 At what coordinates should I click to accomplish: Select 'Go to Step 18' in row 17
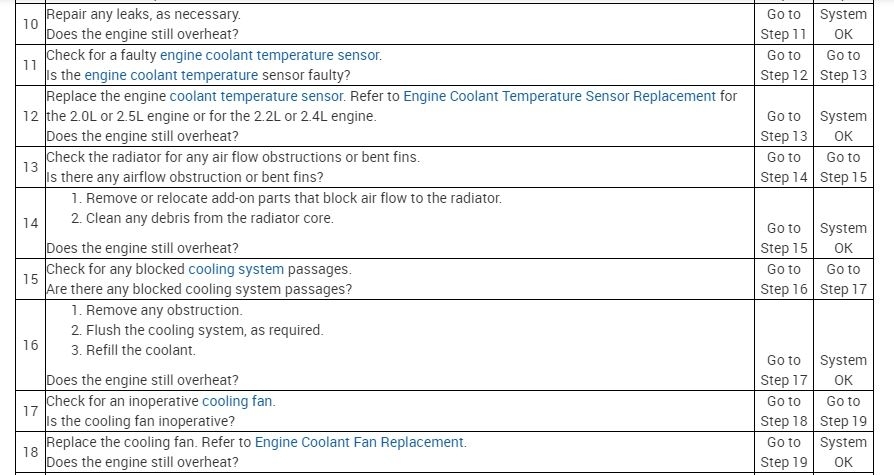point(783,411)
